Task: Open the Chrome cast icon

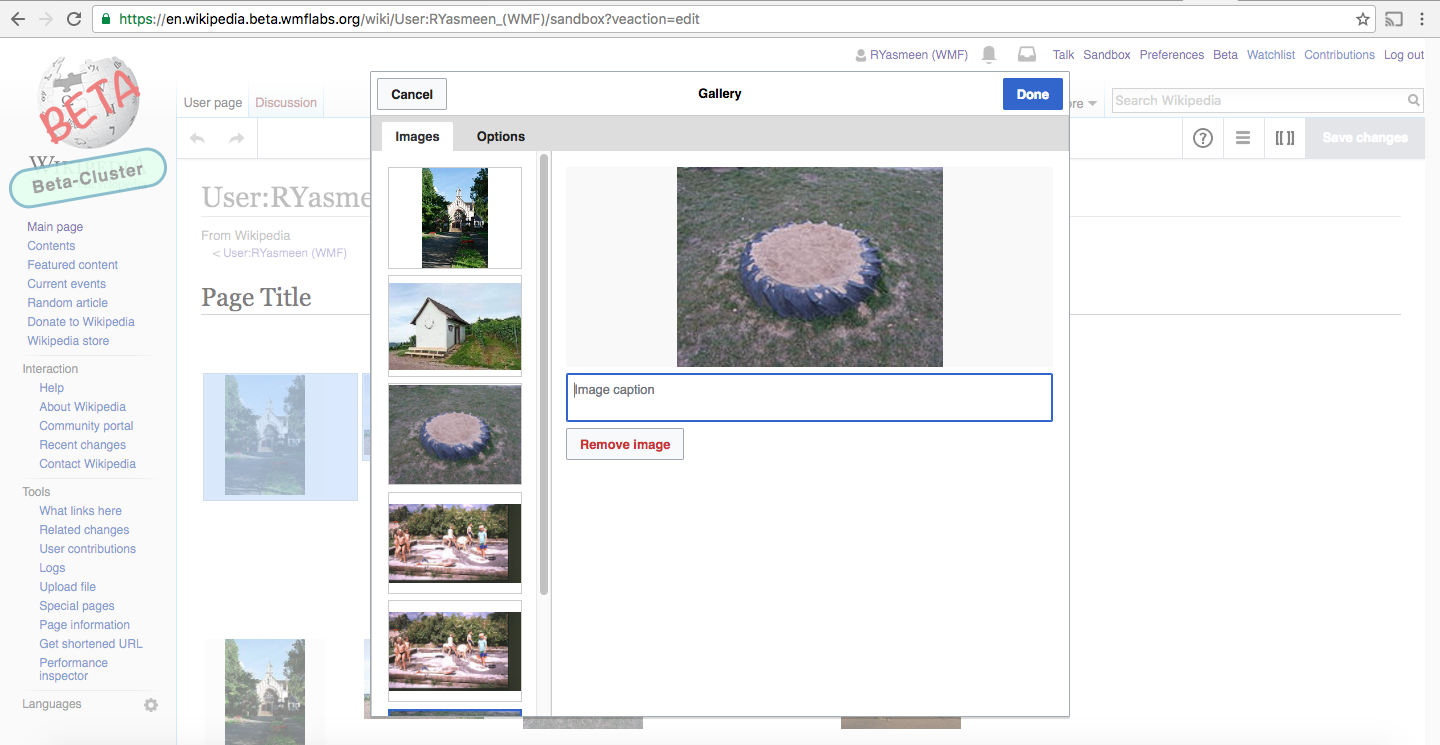Action: pos(1393,19)
